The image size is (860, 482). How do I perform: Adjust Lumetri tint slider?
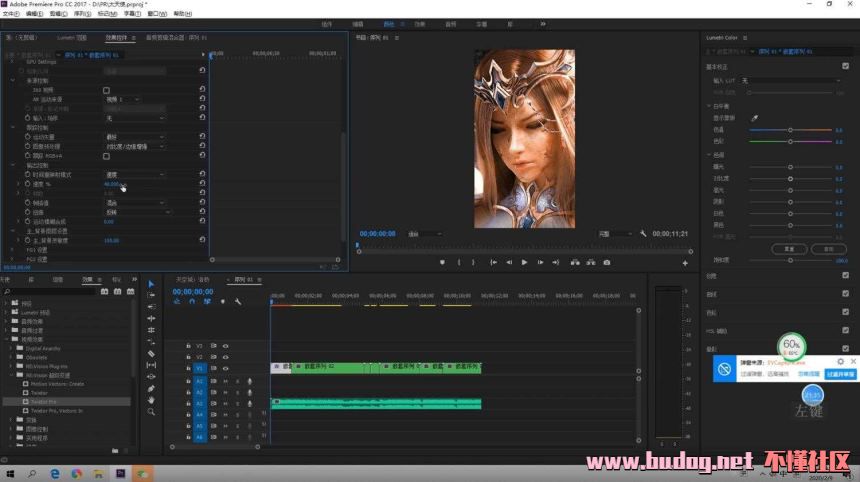(790, 141)
